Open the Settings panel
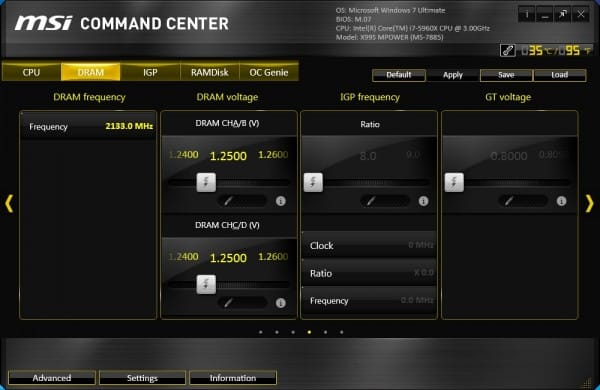This screenshot has height=390, width=600. tap(142, 378)
